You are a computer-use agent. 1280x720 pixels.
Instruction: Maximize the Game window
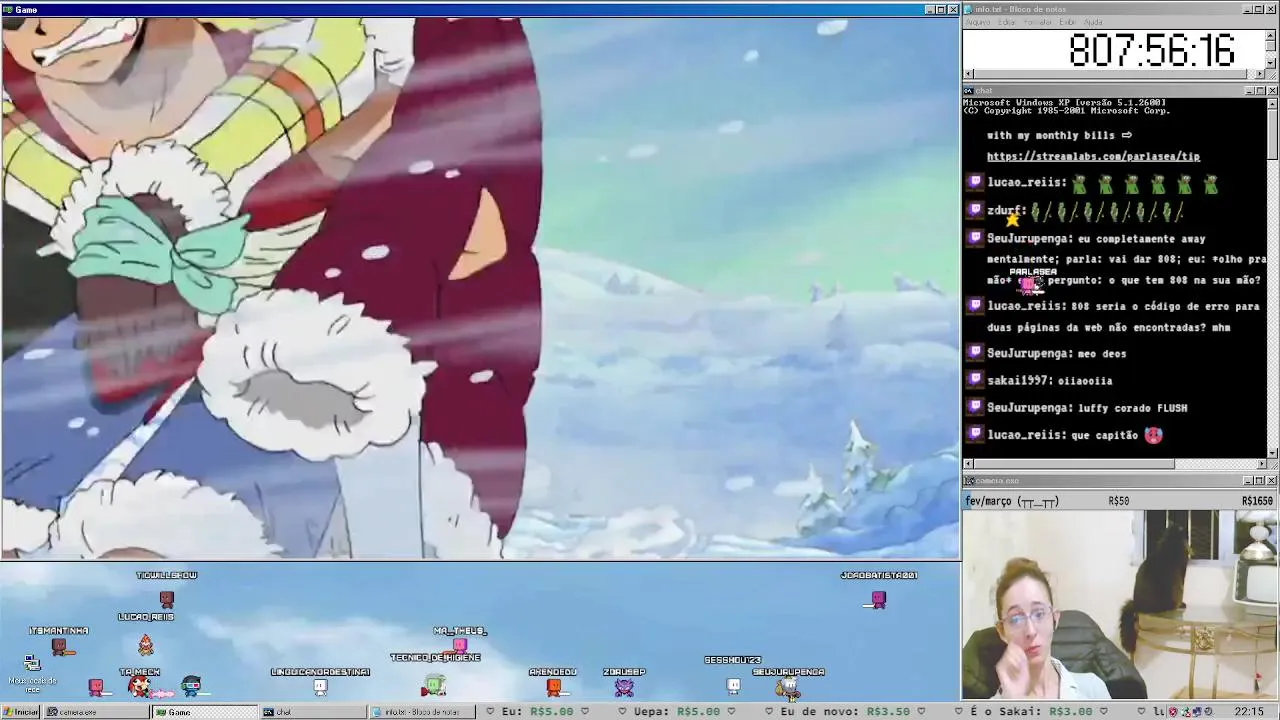940,9
